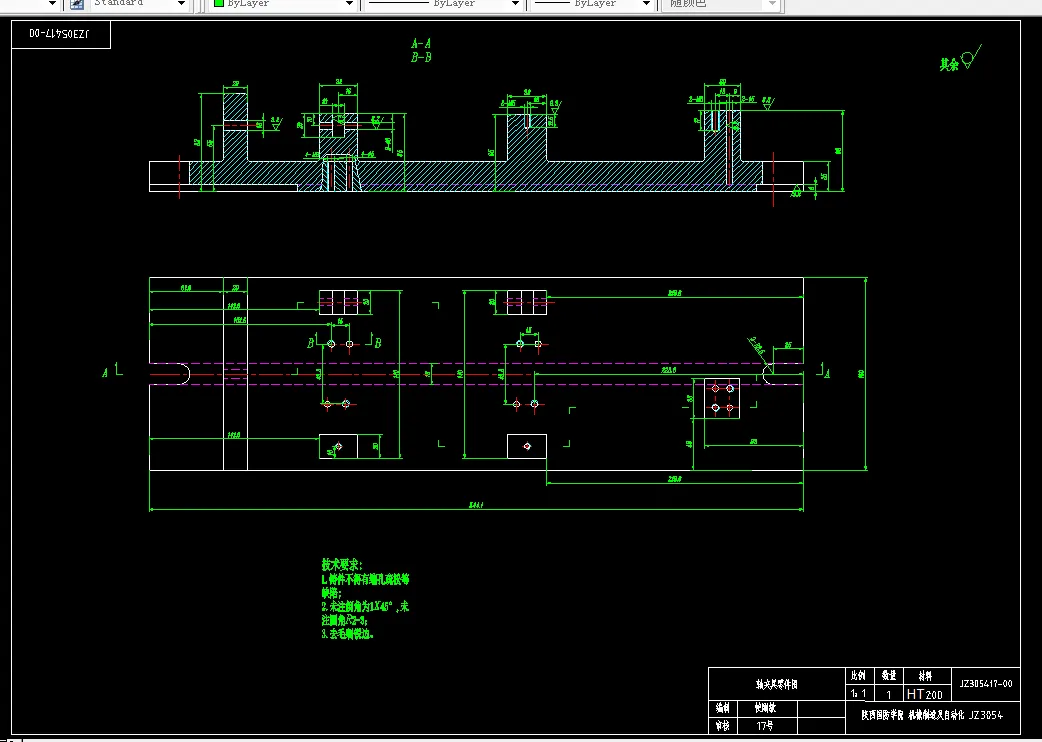Image resolution: width=1042 pixels, height=742 pixels.
Task: Select the overall length dimension under plan view
Action: [x=476, y=506]
